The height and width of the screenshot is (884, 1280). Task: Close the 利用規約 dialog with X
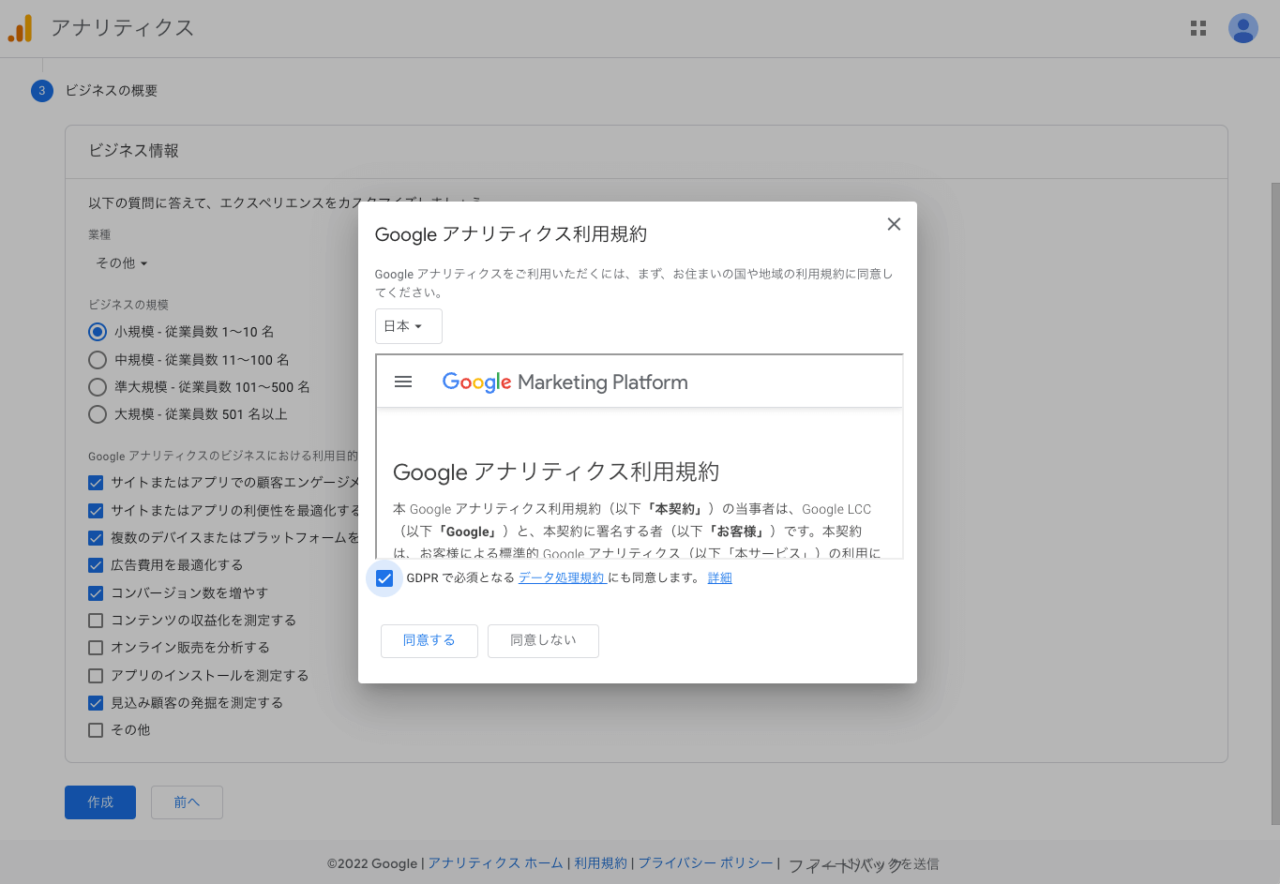(894, 224)
